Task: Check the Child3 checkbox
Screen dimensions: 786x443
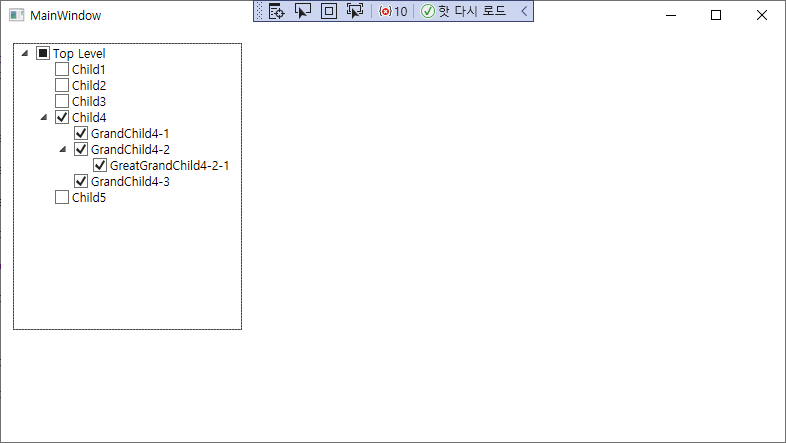Action: 62,101
